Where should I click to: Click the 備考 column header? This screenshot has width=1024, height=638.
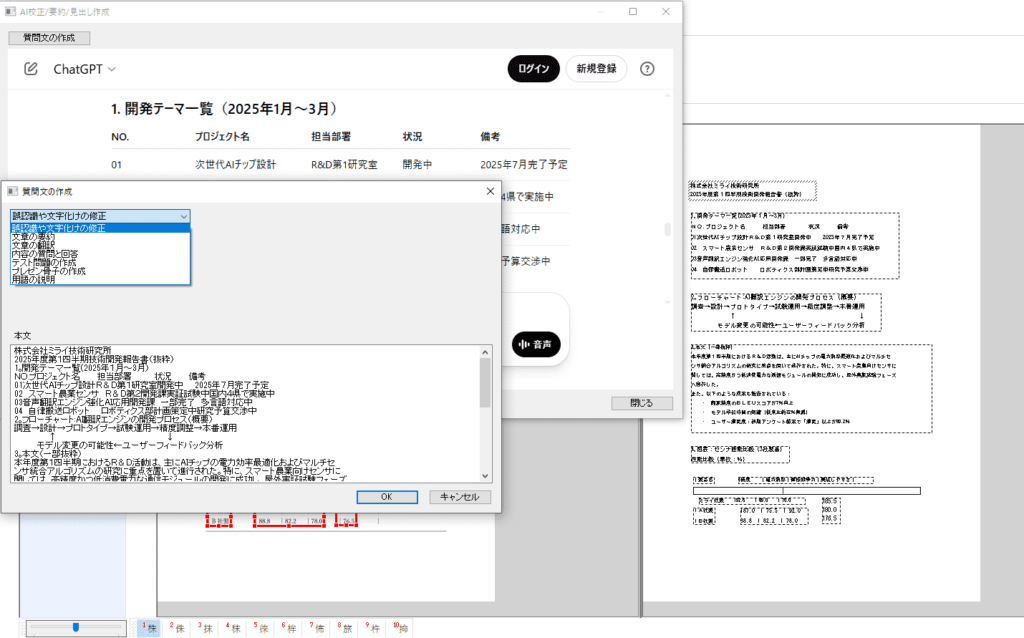click(490, 136)
